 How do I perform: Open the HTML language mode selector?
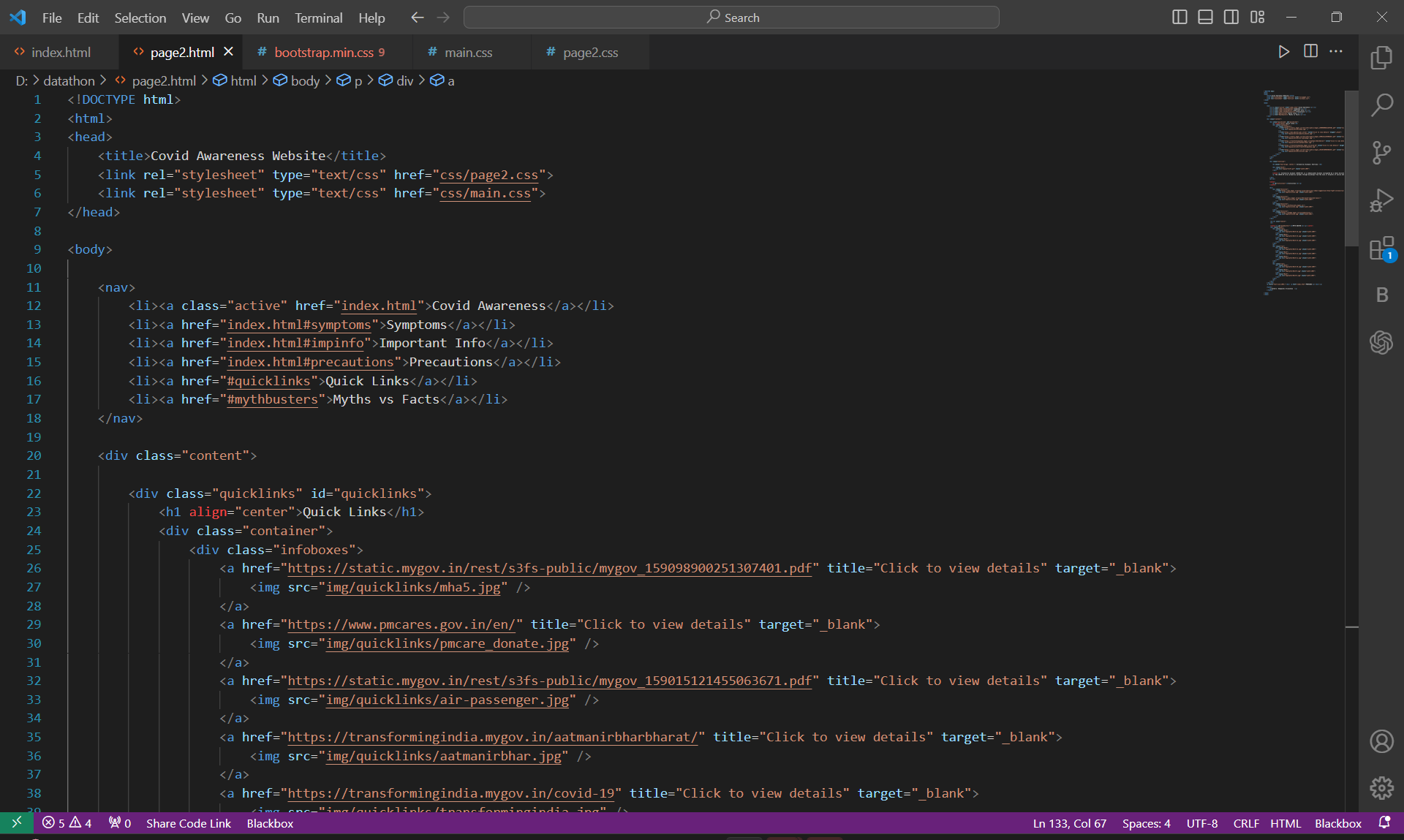[x=1285, y=823]
